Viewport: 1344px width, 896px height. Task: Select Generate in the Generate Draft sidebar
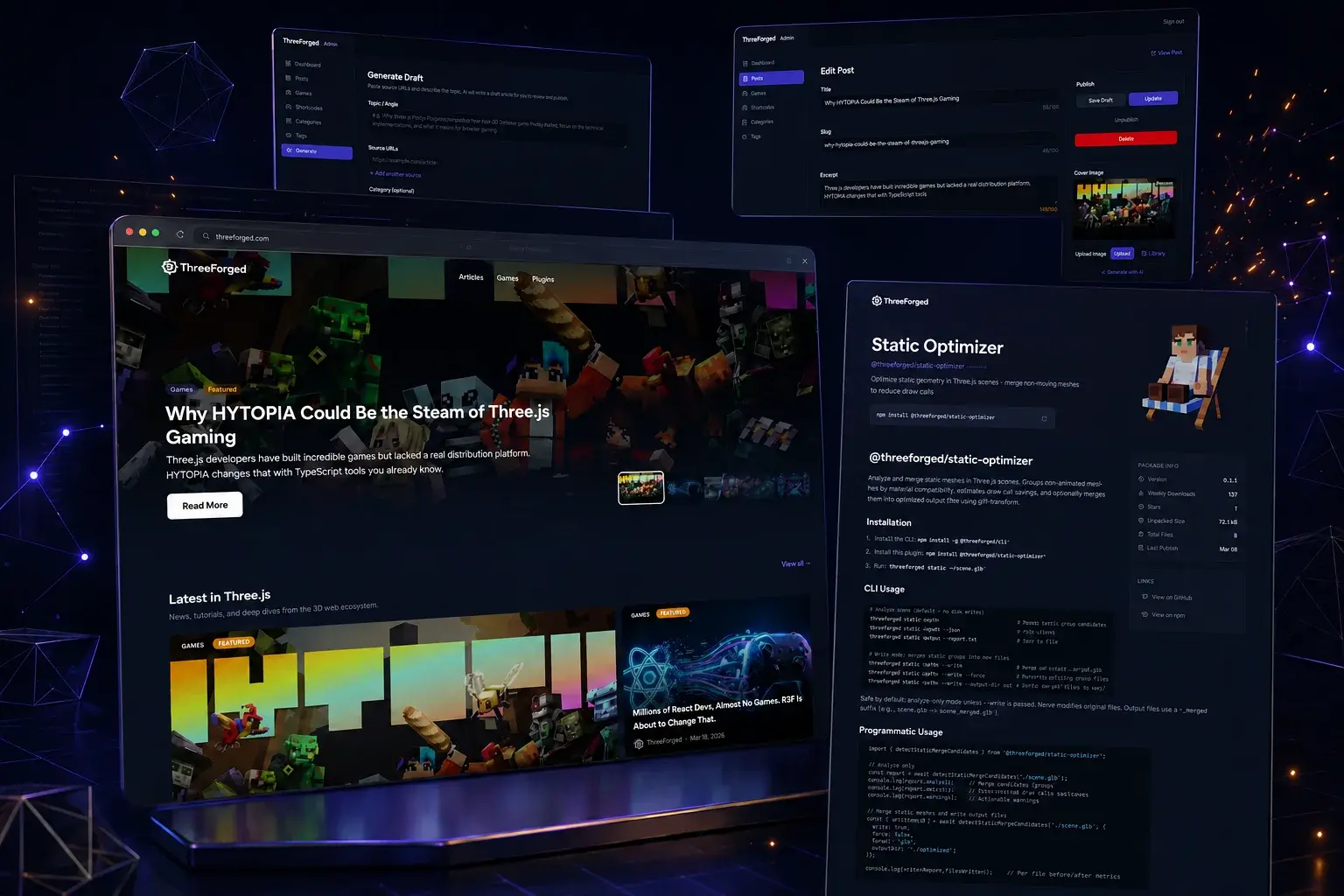[317, 151]
